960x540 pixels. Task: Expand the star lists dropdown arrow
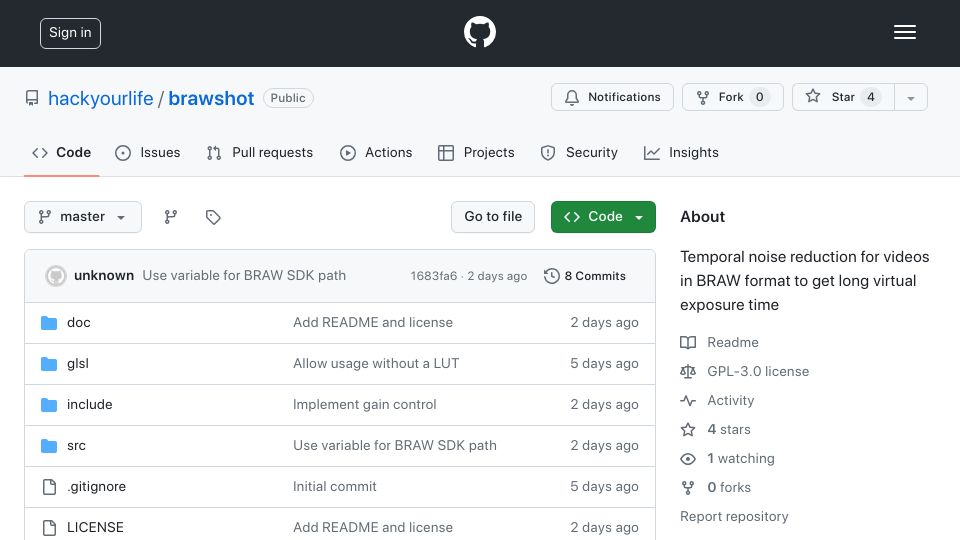point(911,98)
